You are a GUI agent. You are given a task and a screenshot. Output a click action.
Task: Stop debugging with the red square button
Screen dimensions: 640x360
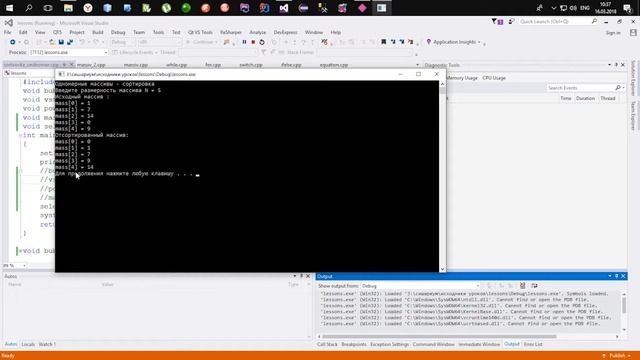(253, 42)
